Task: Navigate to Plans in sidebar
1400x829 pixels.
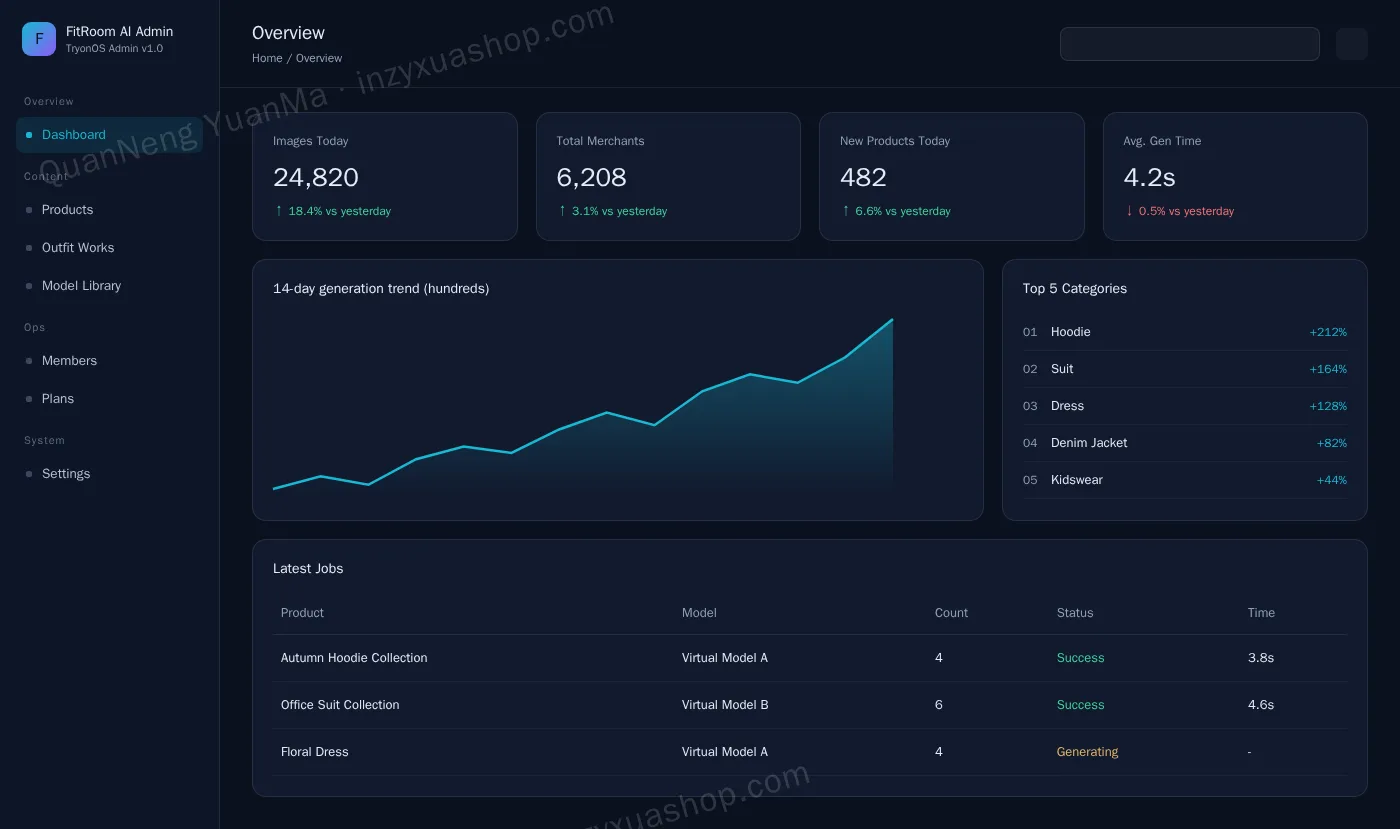Action: click(109, 399)
